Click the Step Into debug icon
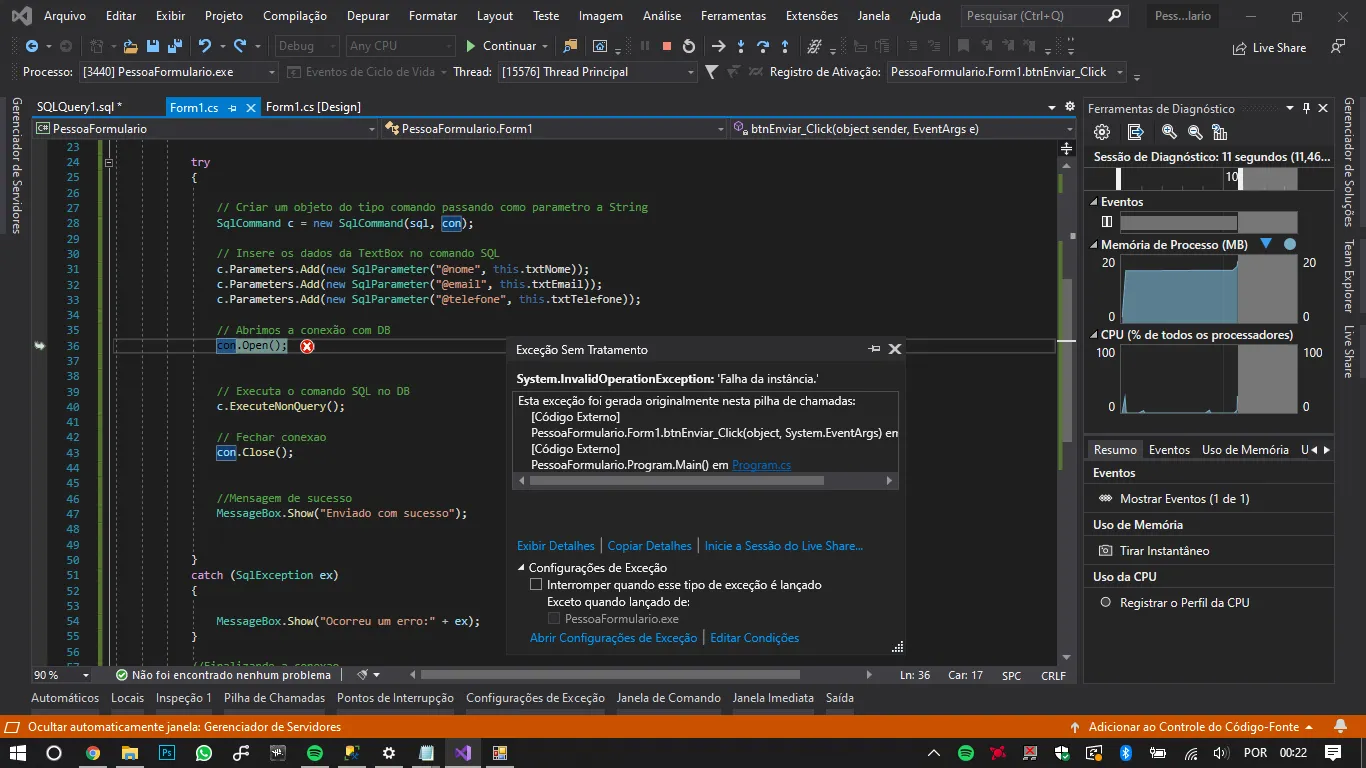 pos(741,46)
